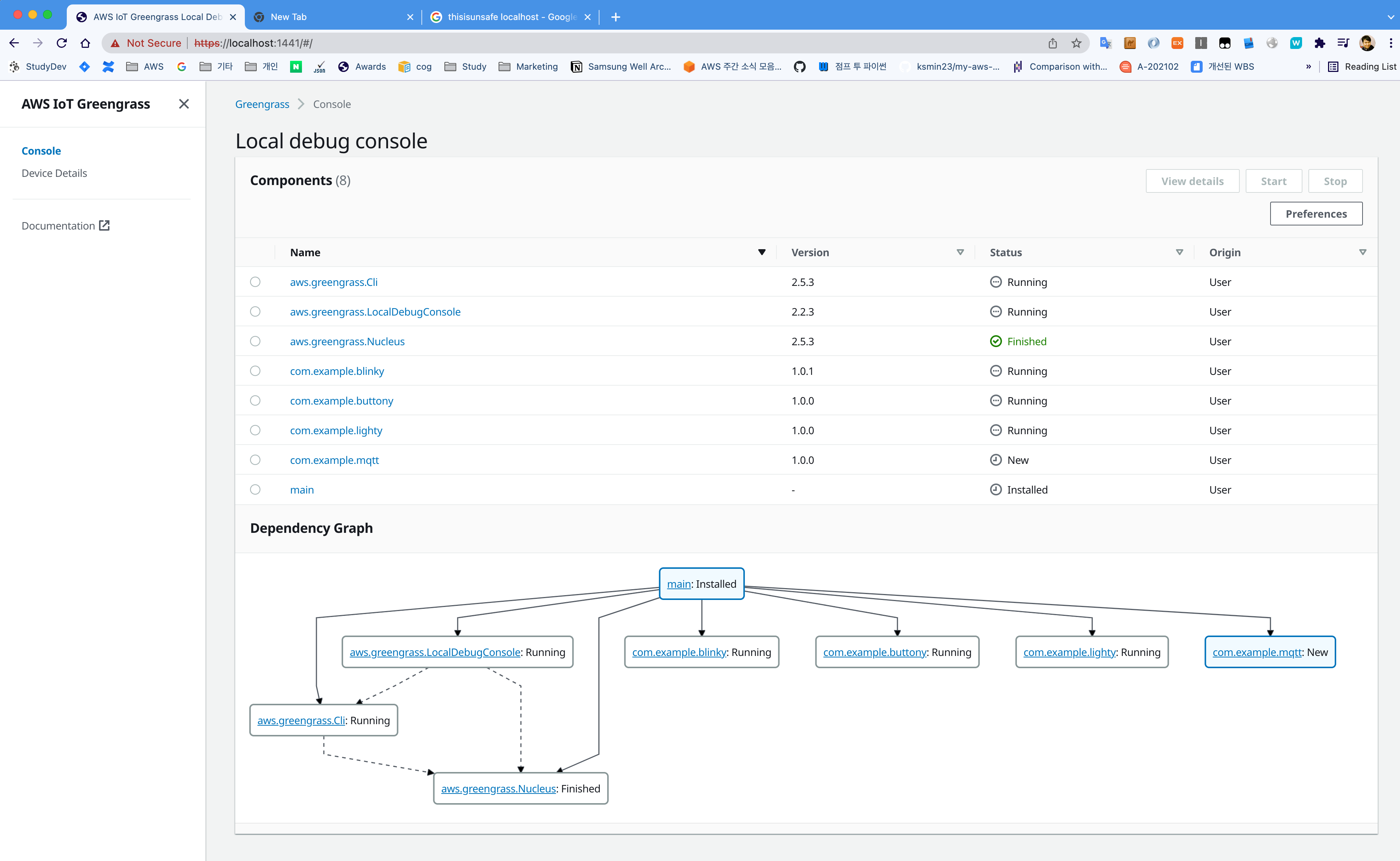Open com.example.mqtt link in table
Screen dimensions: 1400x861
point(334,460)
